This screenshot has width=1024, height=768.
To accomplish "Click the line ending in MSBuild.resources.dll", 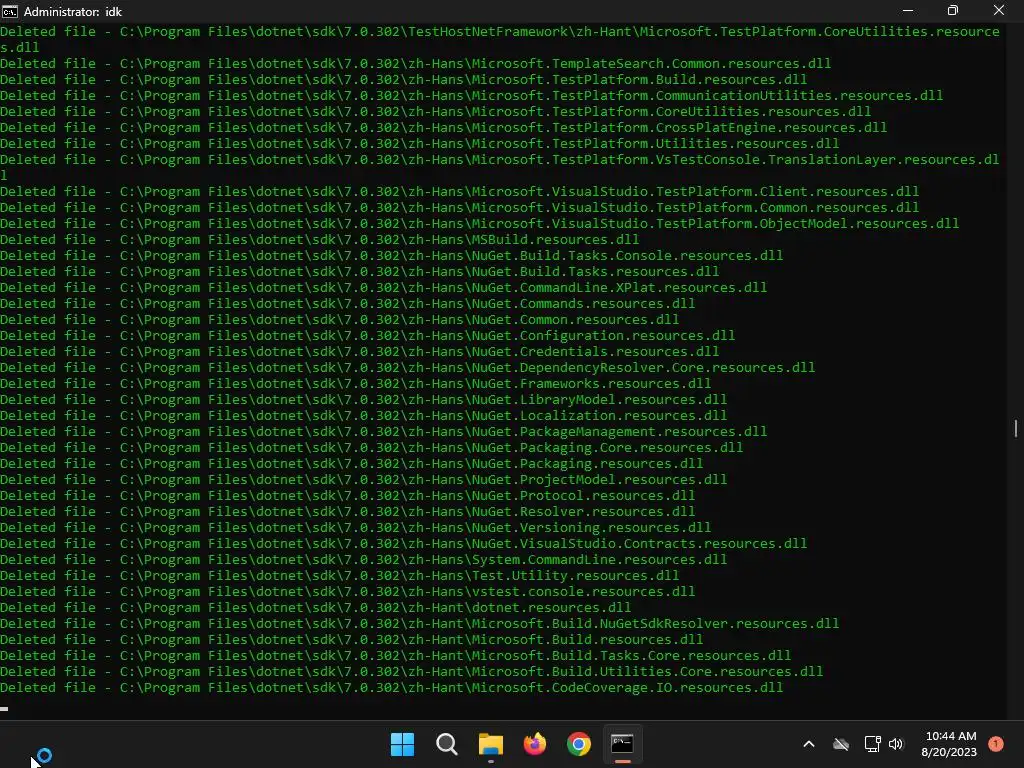I will point(319,240).
